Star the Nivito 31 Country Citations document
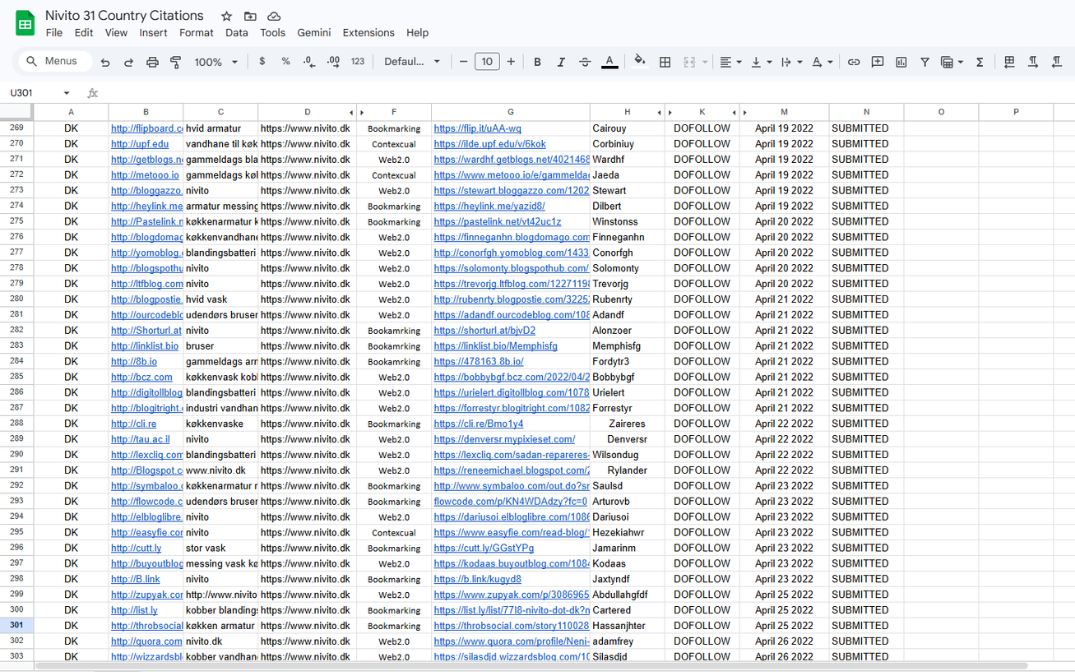The height and width of the screenshot is (672, 1075). click(x=227, y=16)
